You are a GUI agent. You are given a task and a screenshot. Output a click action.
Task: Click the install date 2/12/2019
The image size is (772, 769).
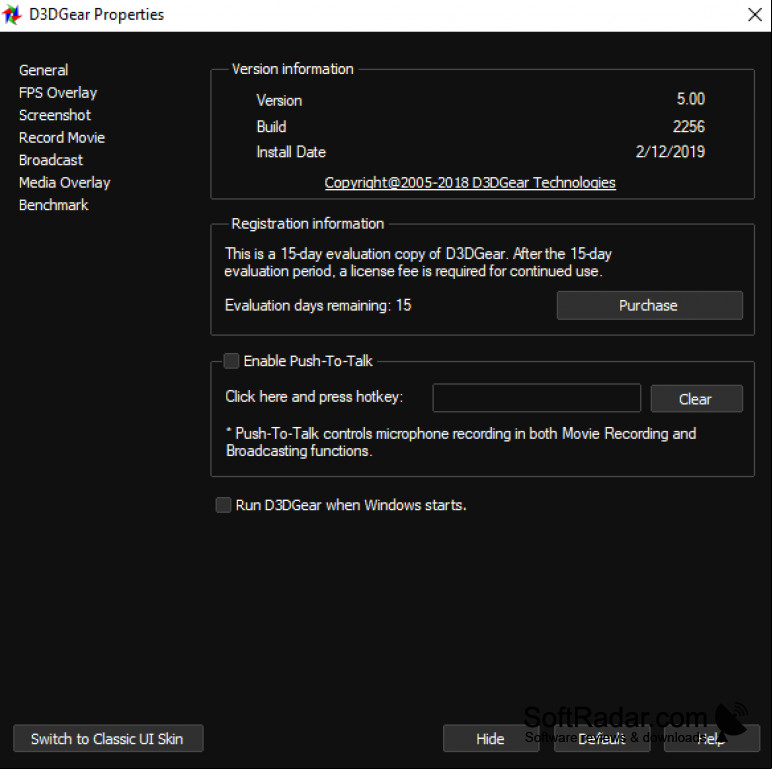point(670,152)
